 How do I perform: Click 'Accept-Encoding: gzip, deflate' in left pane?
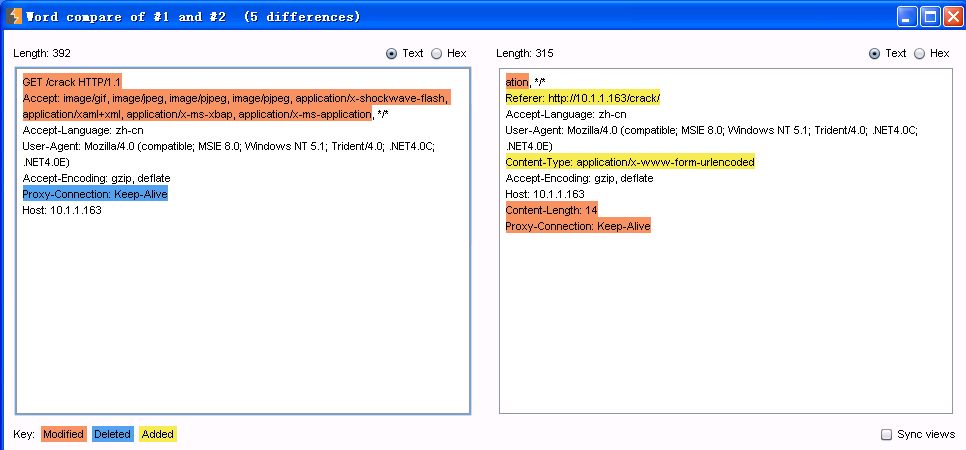point(97,178)
